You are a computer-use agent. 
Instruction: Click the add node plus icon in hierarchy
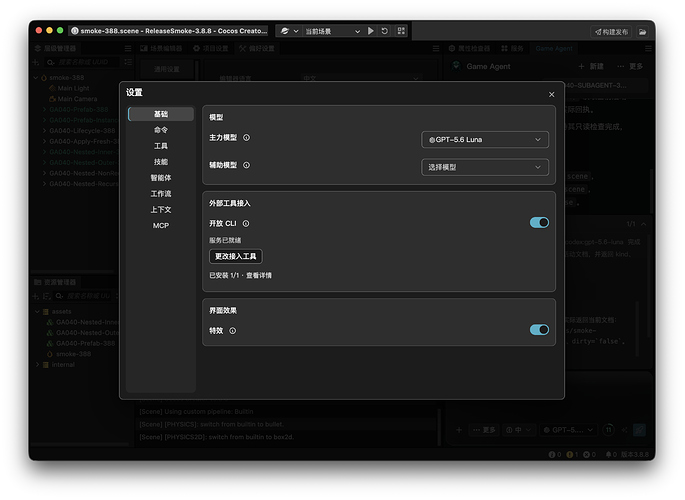(36, 62)
